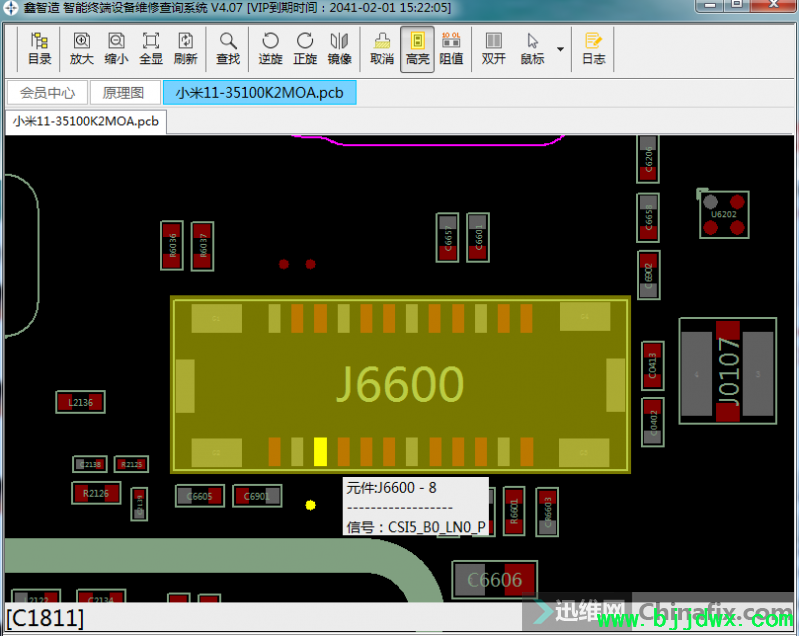Select capacitor C6601 above the connector

click(478, 237)
